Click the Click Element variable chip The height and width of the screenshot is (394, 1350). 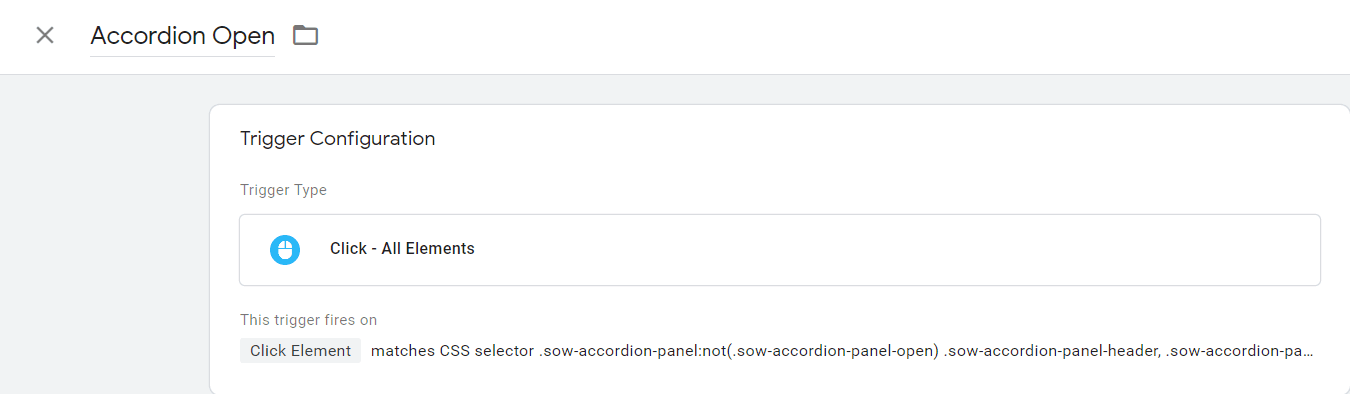[300, 351]
